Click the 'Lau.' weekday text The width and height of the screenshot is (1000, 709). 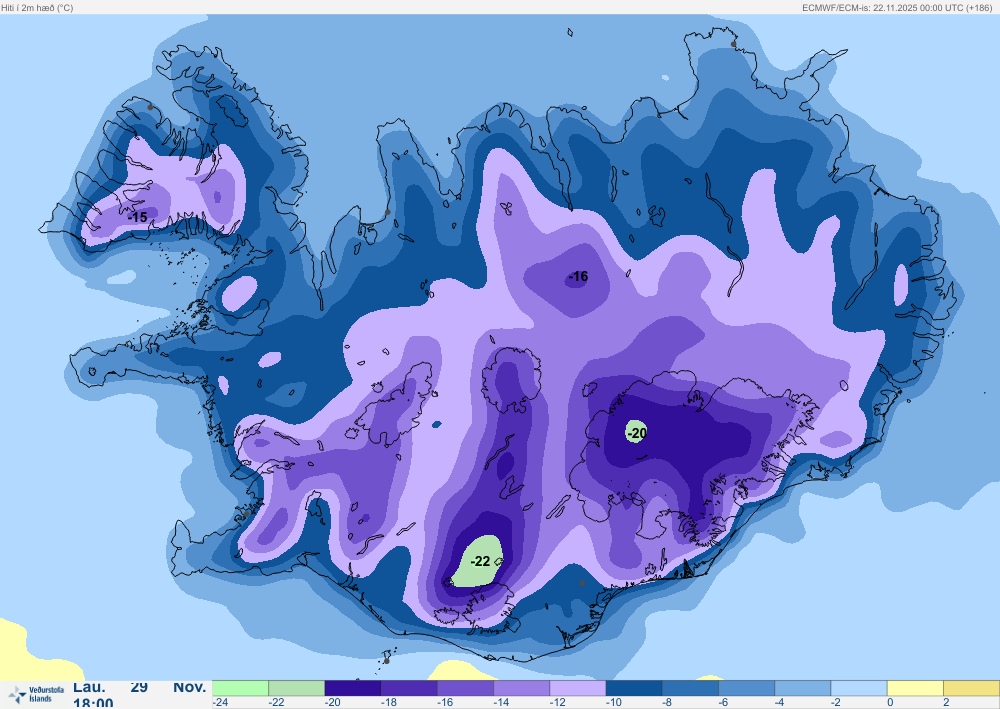pos(89,687)
